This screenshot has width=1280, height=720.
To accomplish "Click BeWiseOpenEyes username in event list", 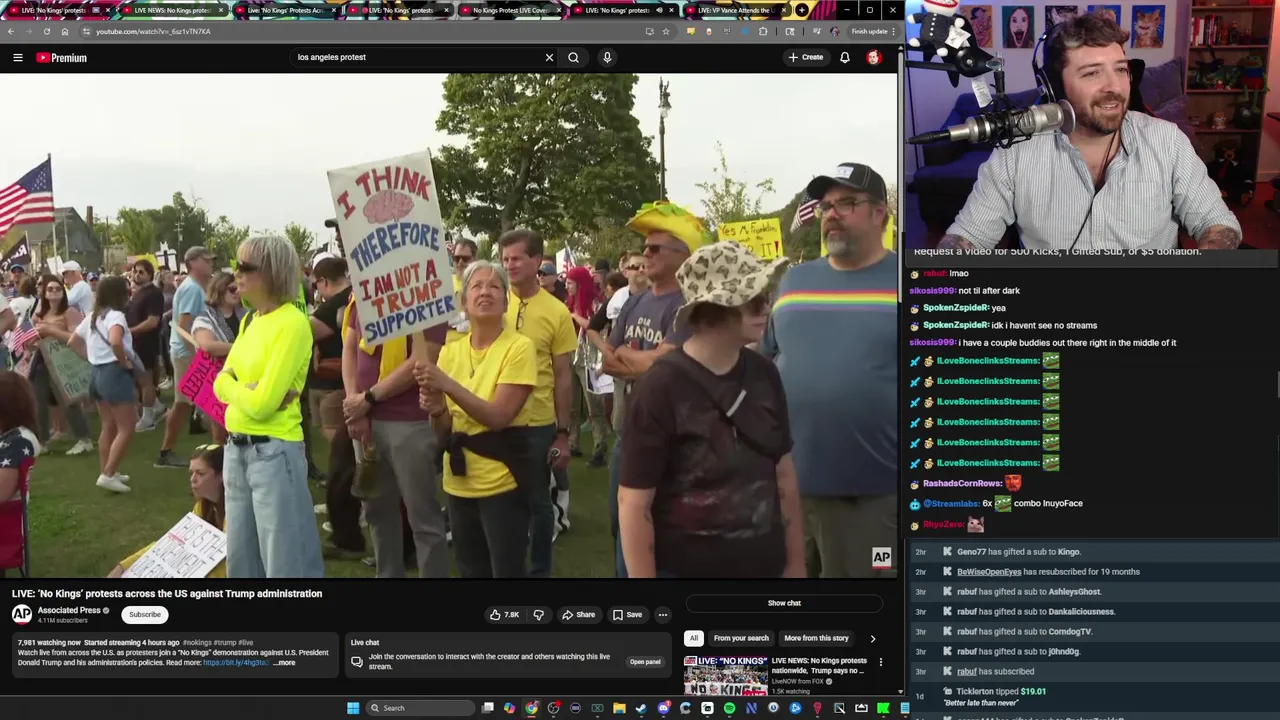I will click(x=989, y=572).
